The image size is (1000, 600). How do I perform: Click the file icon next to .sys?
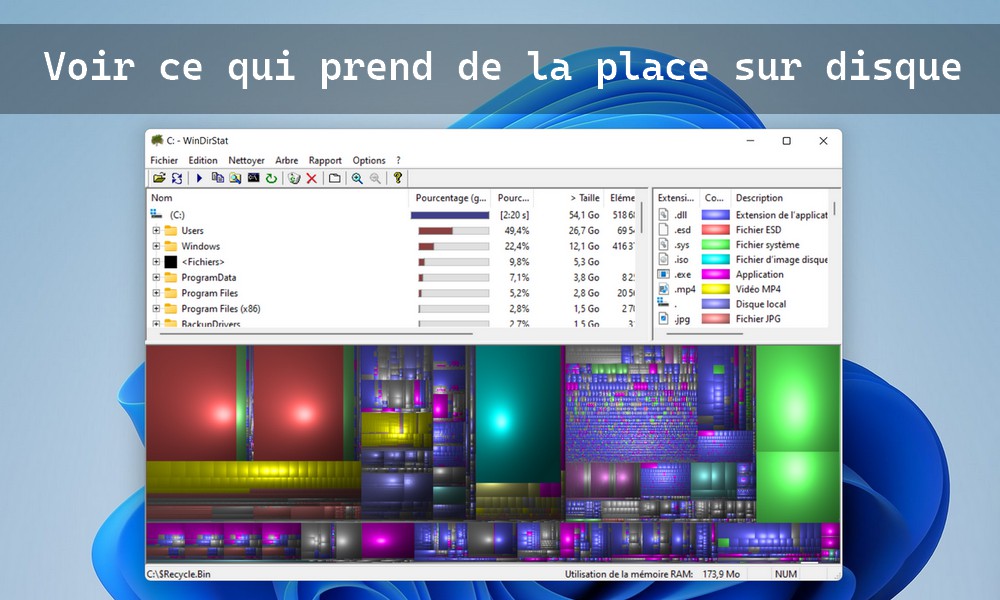[x=663, y=244]
